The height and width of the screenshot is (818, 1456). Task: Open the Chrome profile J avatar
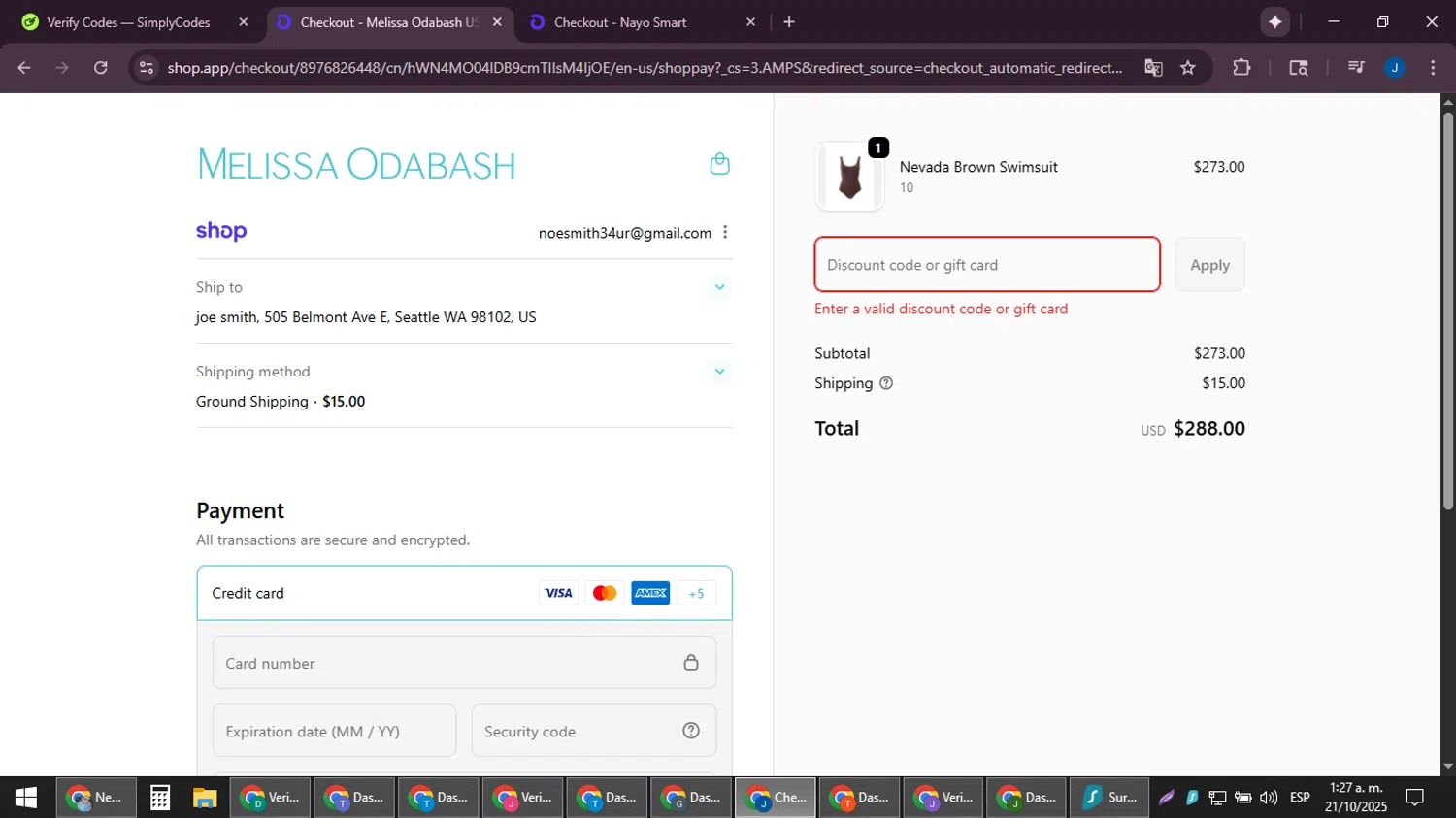[1395, 68]
